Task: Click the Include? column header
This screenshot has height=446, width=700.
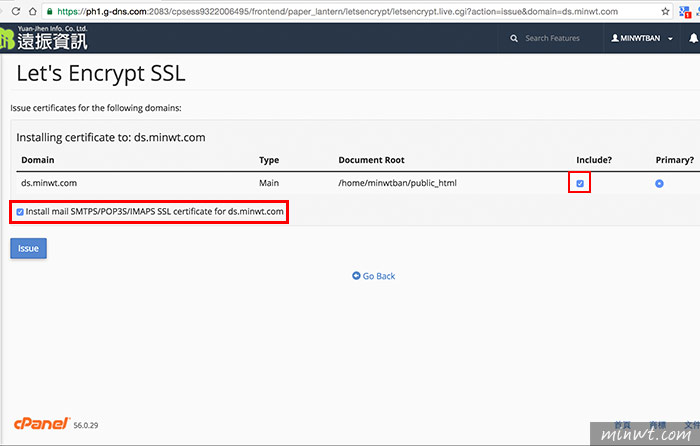Action: (594, 160)
